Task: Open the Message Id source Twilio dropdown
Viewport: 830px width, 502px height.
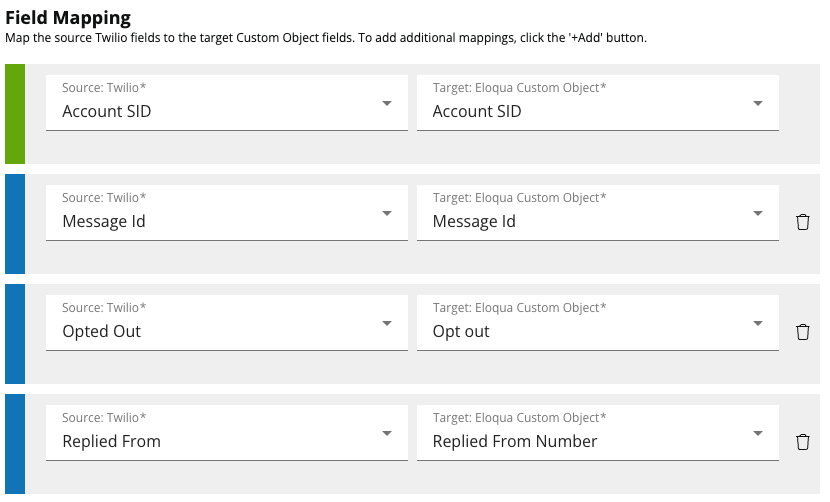Action: pyautogui.click(x=227, y=213)
